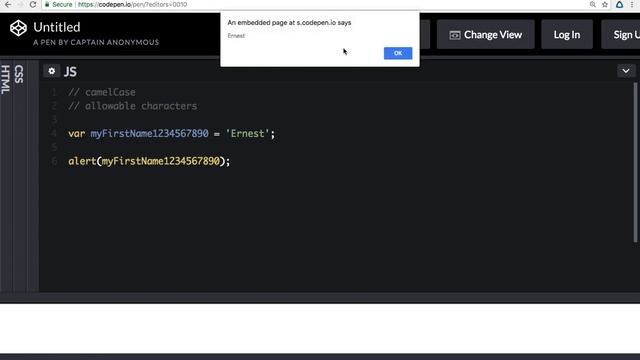Viewport: 640px width, 360px height.
Task: Click the '// allowable characters' comment line
Action: click(133, 106)
